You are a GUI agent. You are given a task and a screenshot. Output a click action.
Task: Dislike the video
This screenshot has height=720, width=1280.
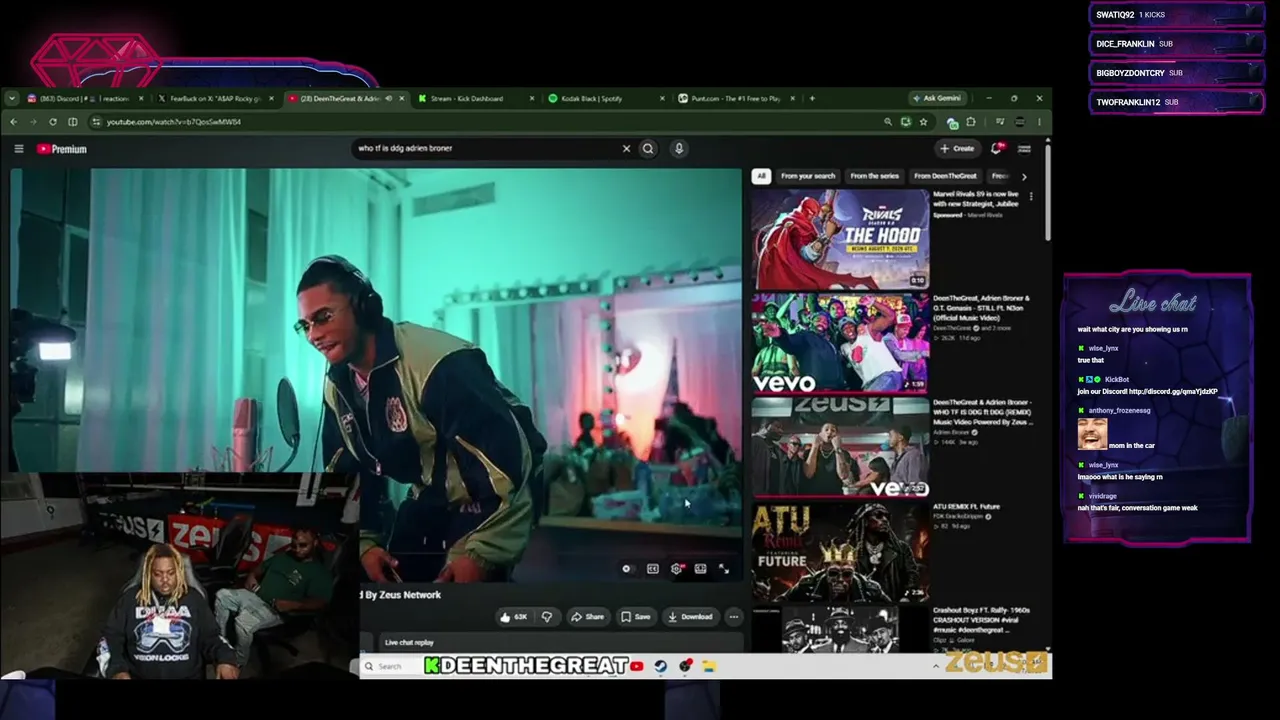coord(547,617)
